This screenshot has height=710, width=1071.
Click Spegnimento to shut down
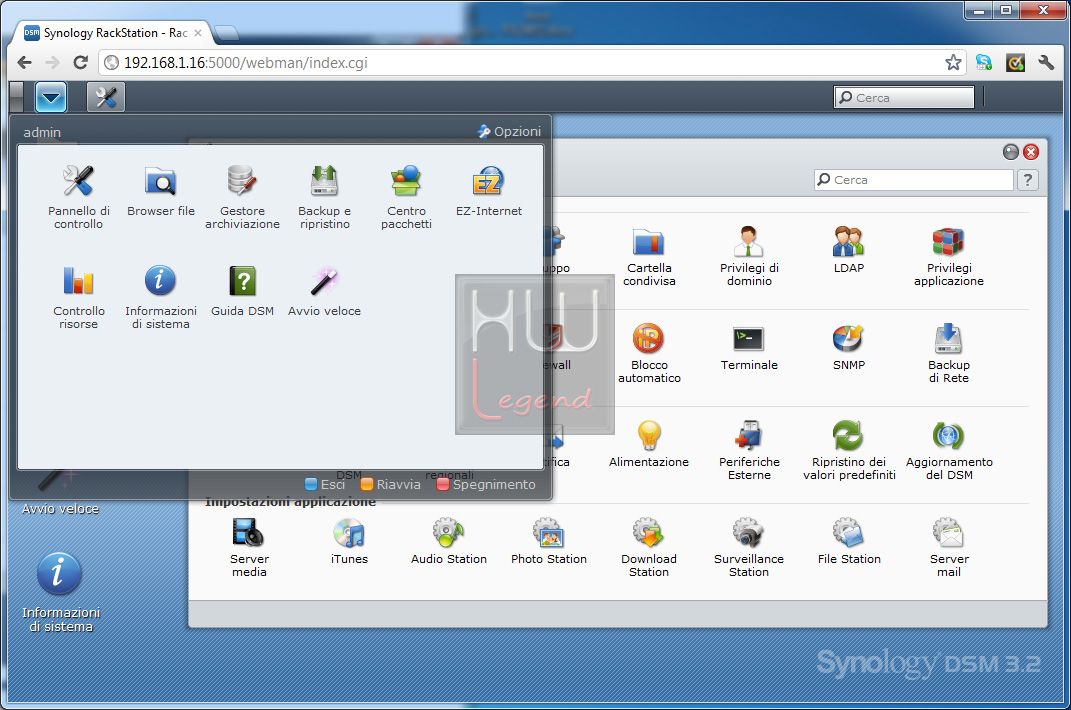[x=486, y=484]
